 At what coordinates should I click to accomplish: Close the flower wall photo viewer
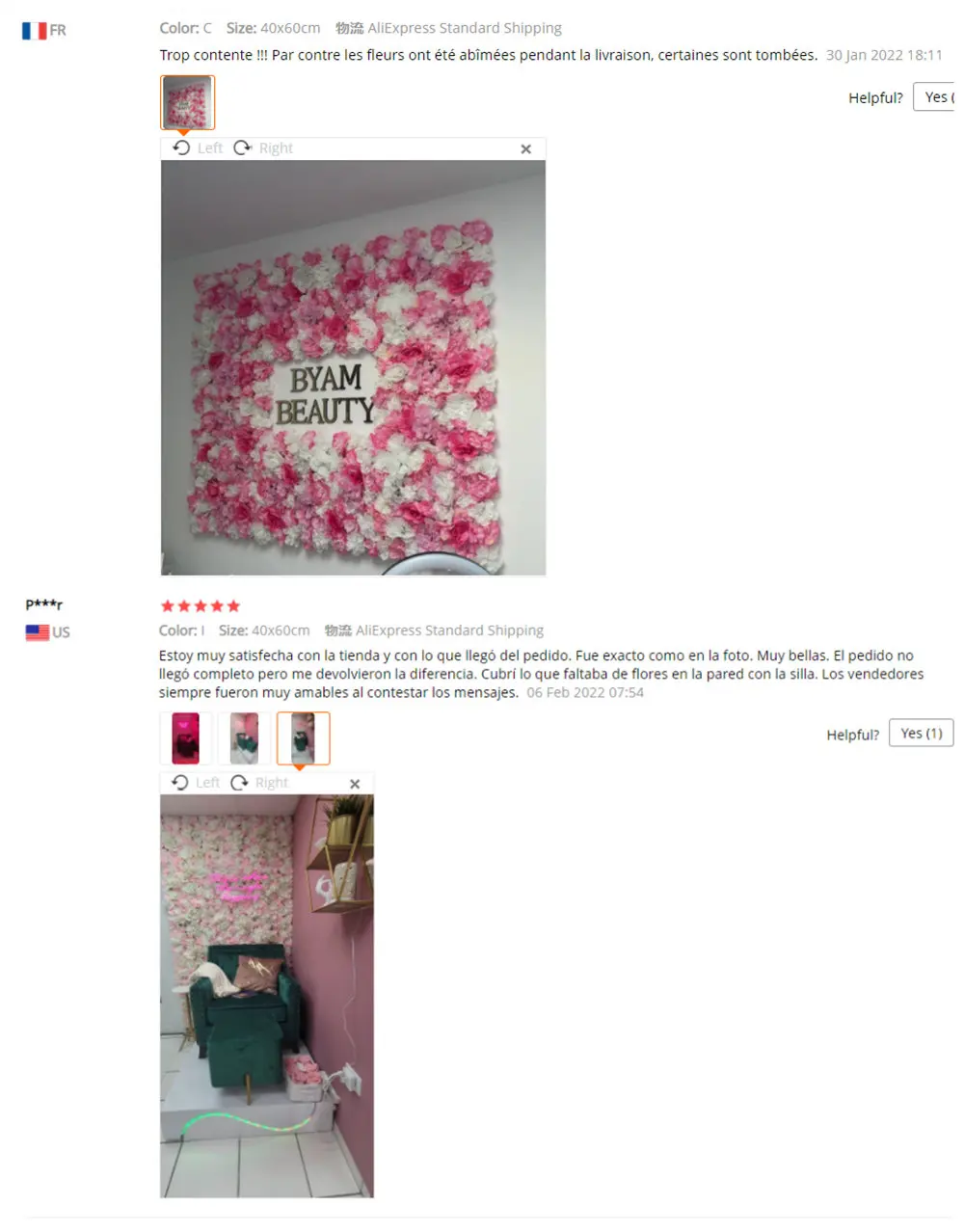click(525, 148)
